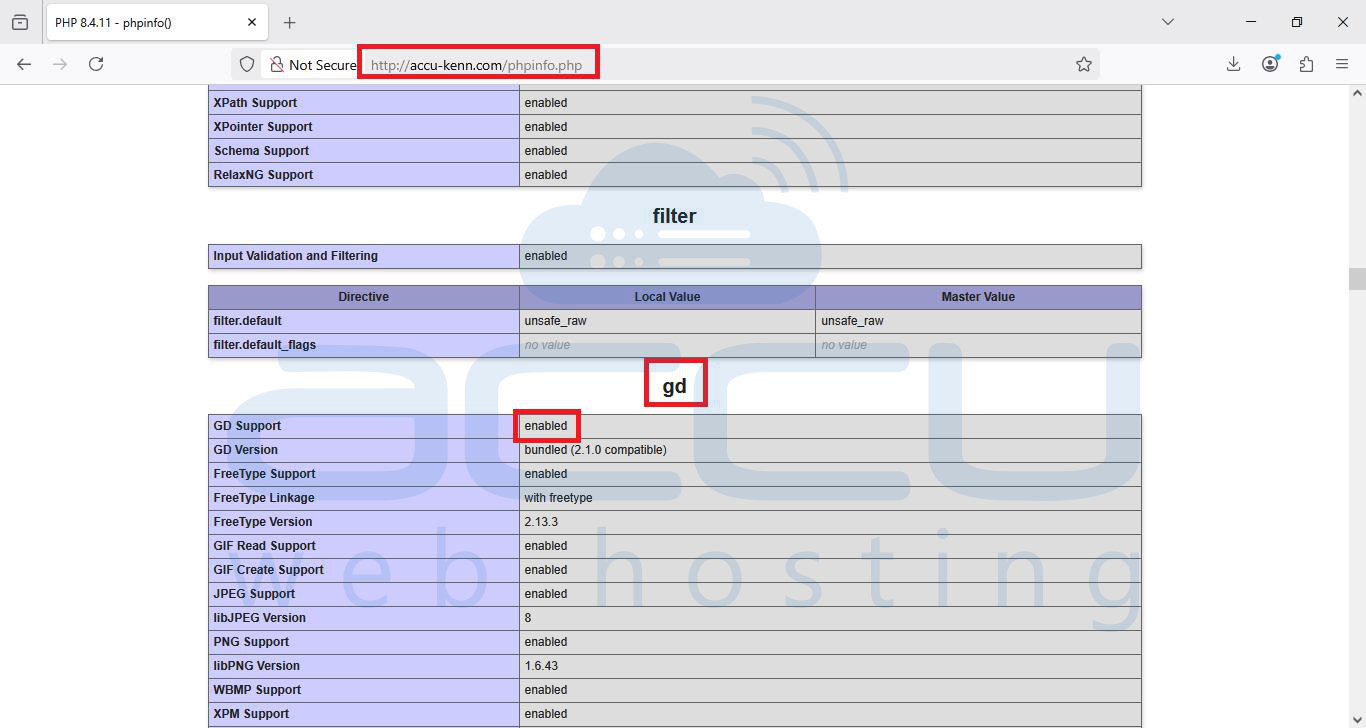Image resolution: width=1366 pixels, height=728 pixels.
Task: Open Firefox View from the top-left icon
Action: click(20, 21)
